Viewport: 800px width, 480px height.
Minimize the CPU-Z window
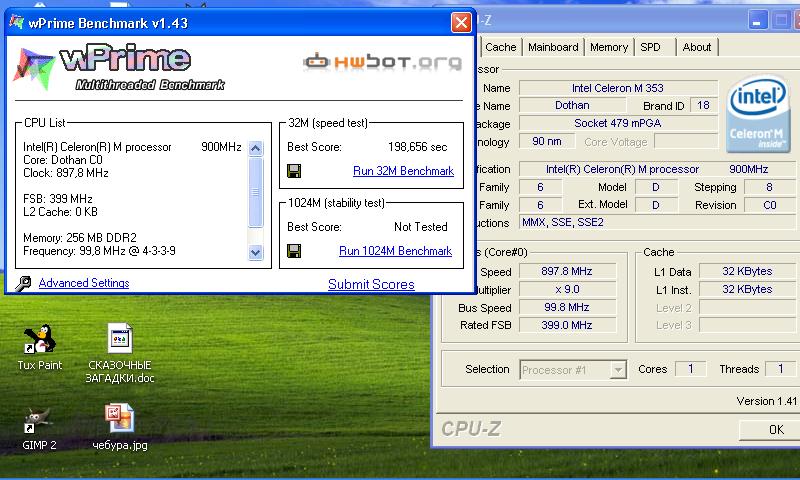(757, 21)
